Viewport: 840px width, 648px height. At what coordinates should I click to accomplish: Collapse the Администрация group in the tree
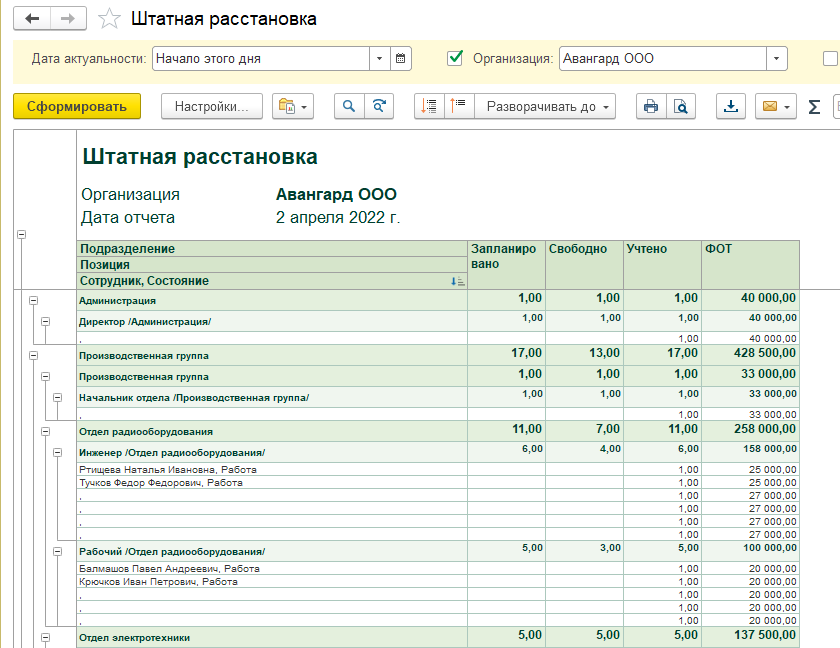[x=33, y=299]
